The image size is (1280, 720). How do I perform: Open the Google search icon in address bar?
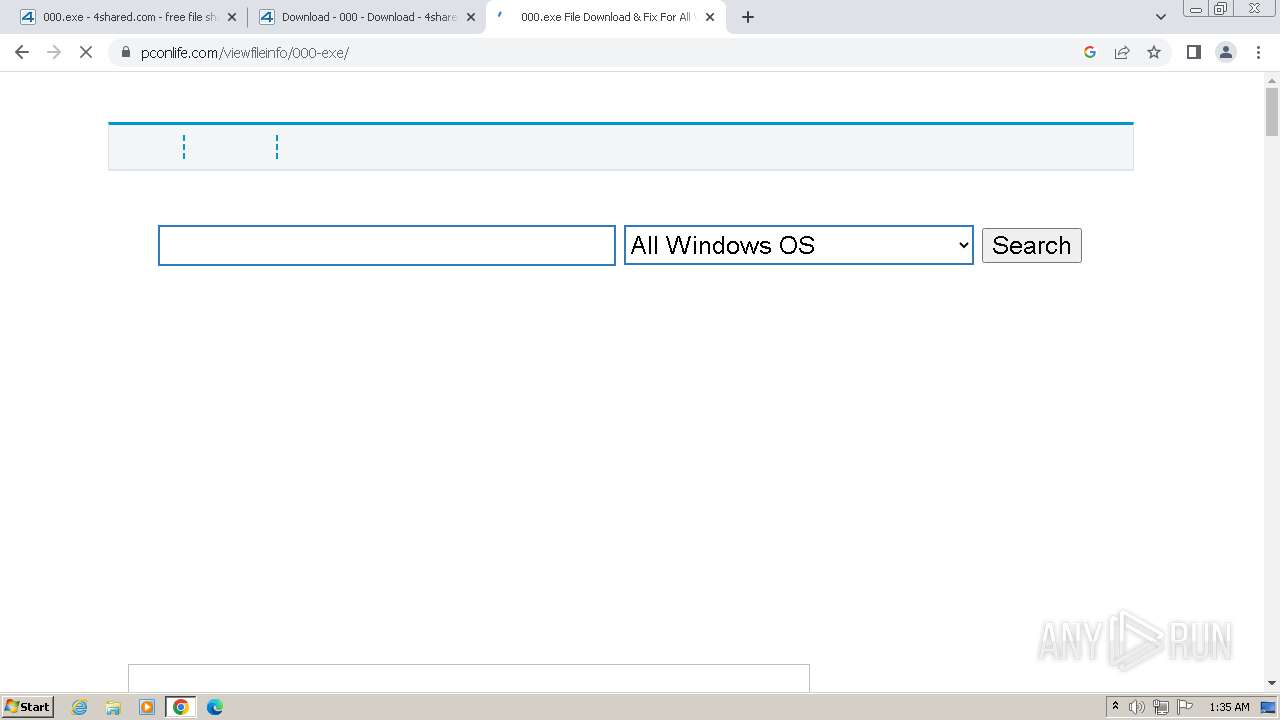click(x=1090, y=52)
